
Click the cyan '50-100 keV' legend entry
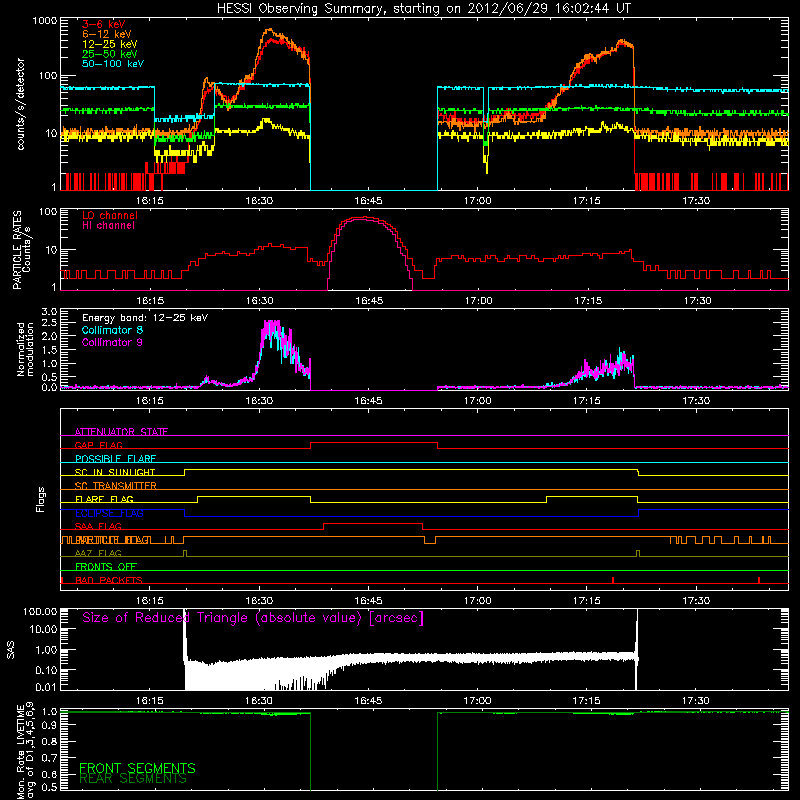[x=113, y=64]
